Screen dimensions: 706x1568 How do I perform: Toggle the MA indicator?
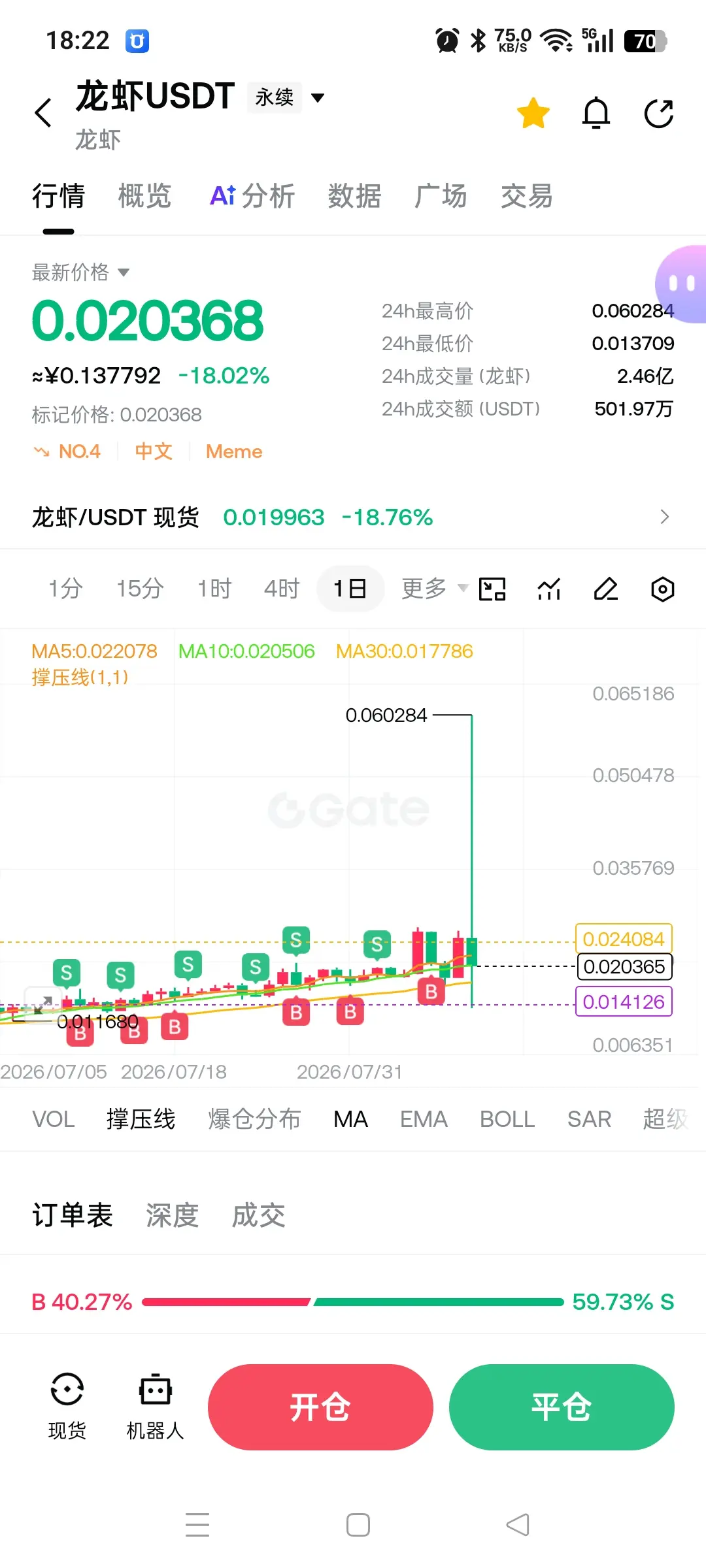pos(350,1119)
